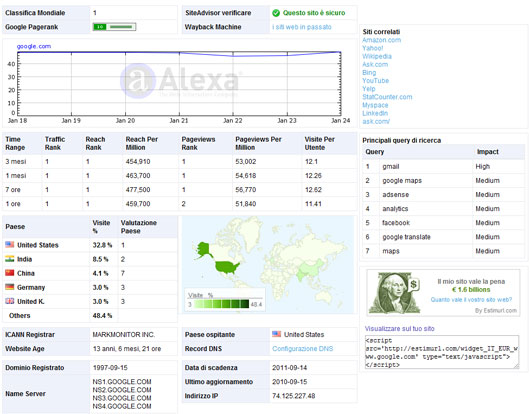Click the '7 ore' time range row
Viewport: 530px width, 414px height.
pos(179,190)
